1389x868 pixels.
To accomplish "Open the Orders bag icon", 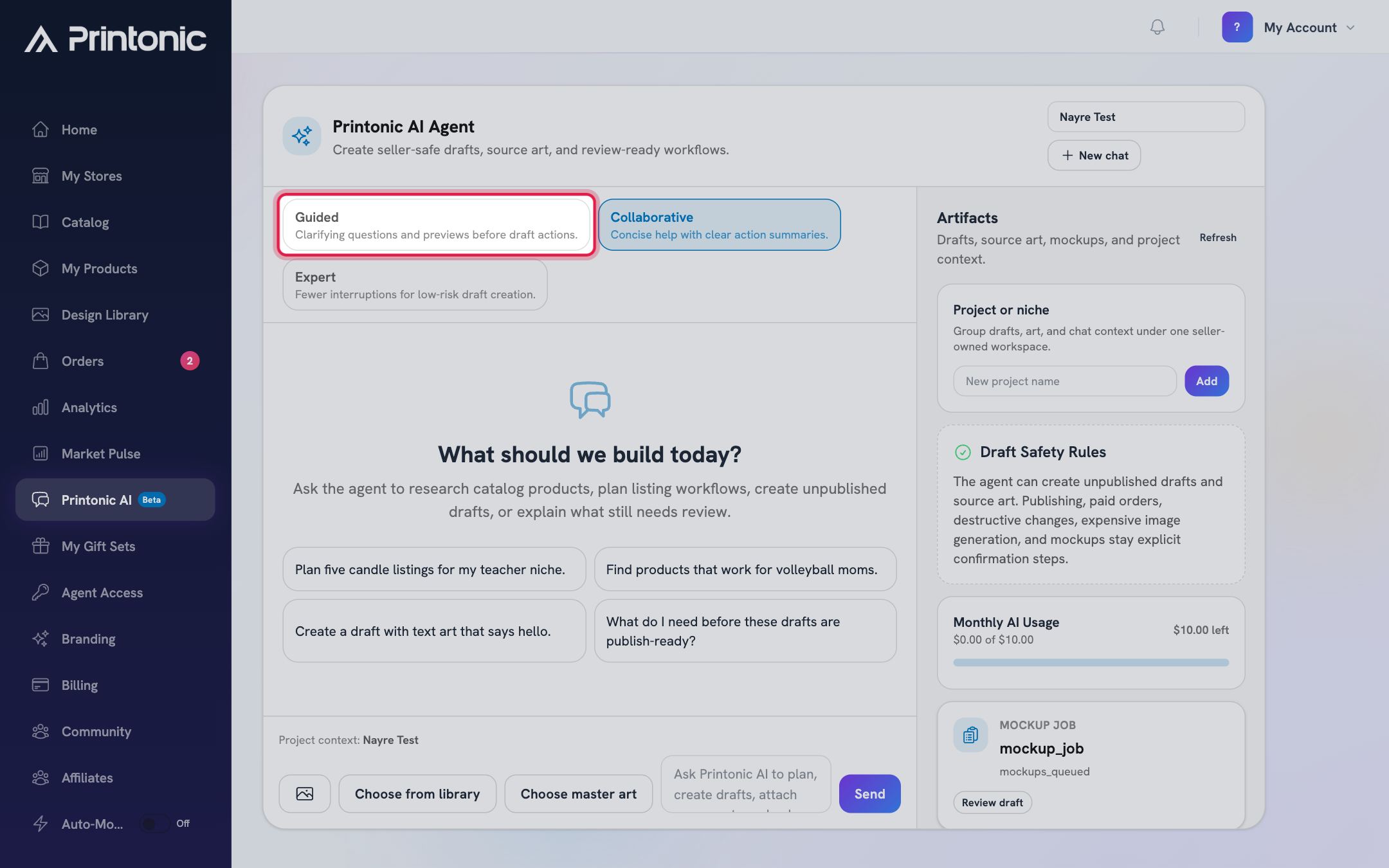I will [x=41, y=361].
